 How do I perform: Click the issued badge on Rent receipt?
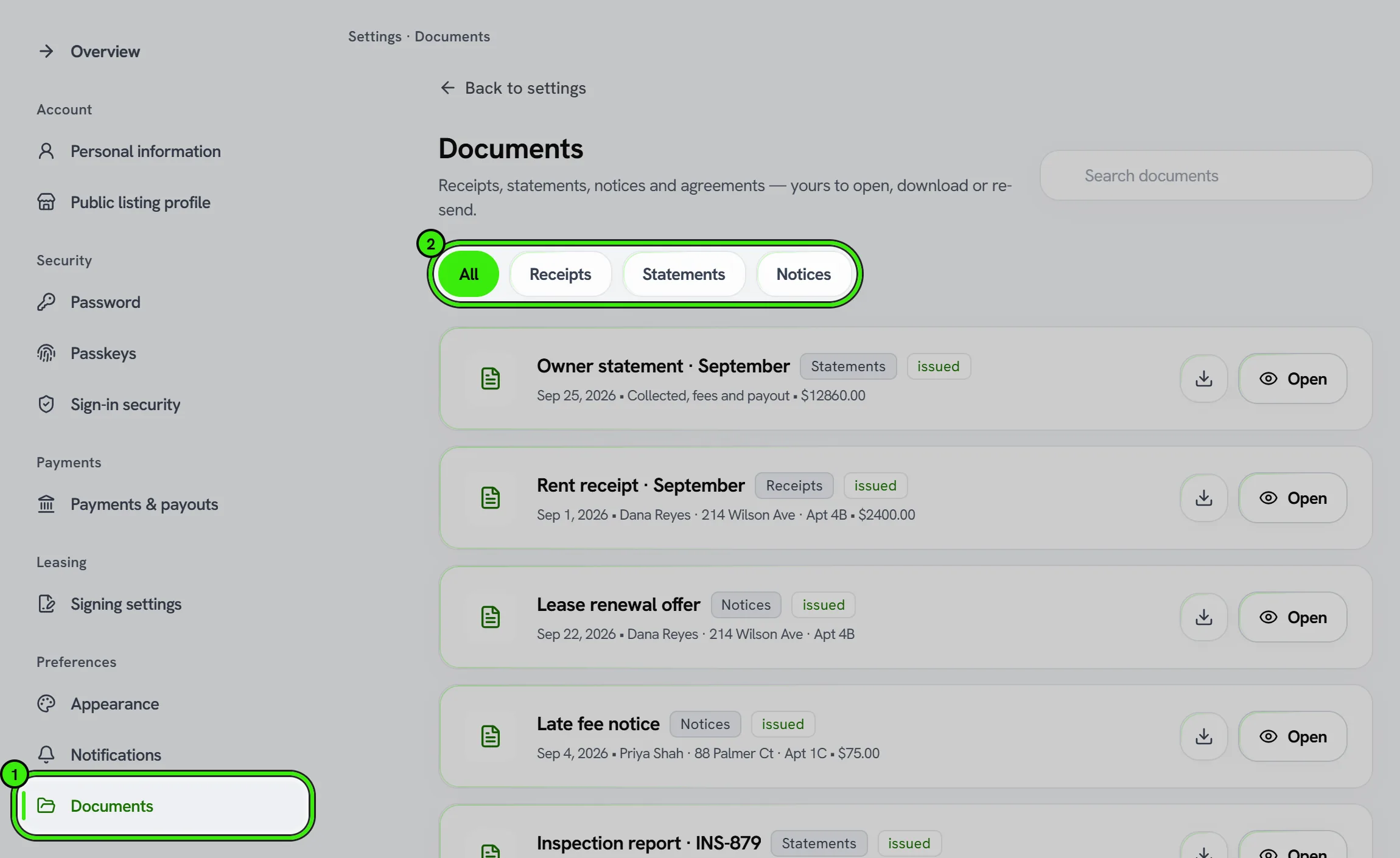click(x=875, y=486)
